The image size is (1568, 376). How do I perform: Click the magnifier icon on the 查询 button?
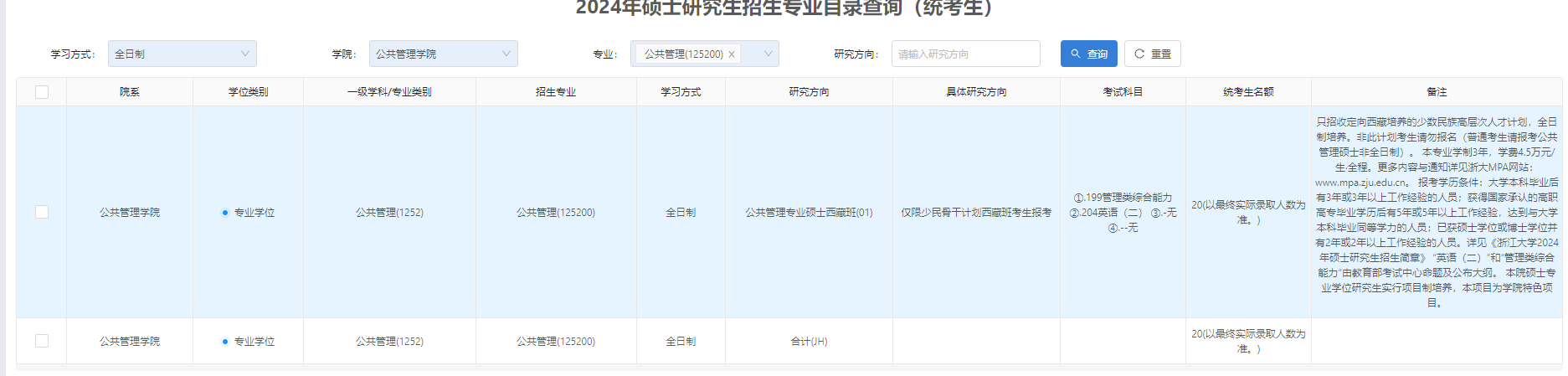1076,54
